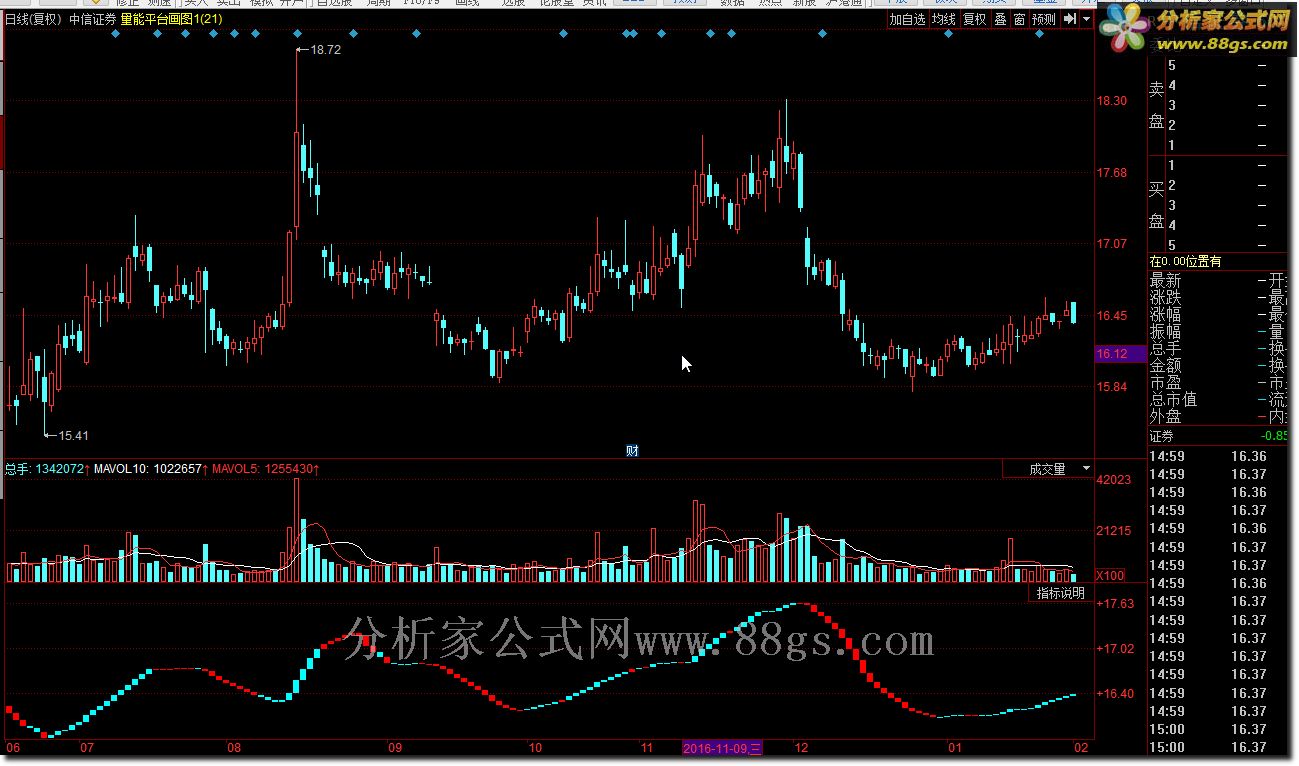Click the 证券 sector row
1299x766 pixels.
pyautogui.click(x=1218, y=436)
